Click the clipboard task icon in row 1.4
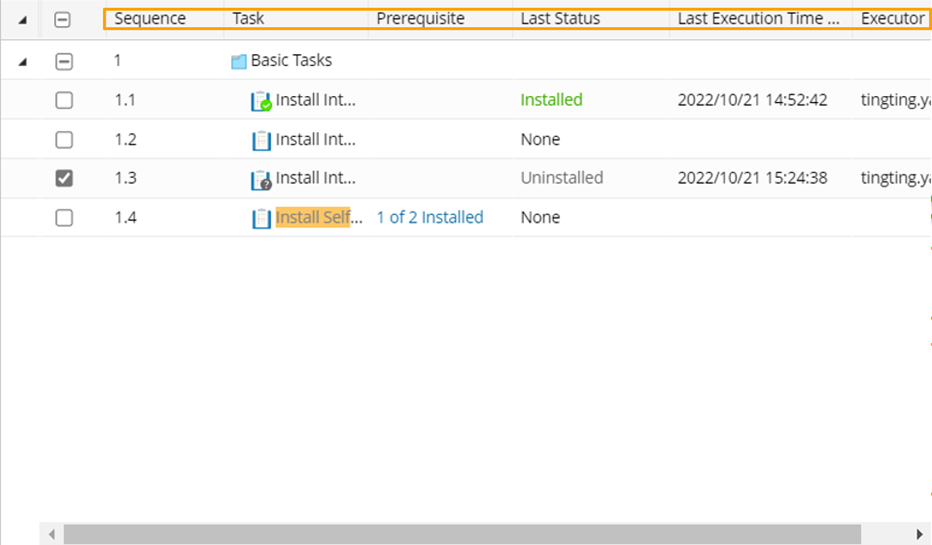The height and width of the screenshot is (545, 932). point(261,218)
